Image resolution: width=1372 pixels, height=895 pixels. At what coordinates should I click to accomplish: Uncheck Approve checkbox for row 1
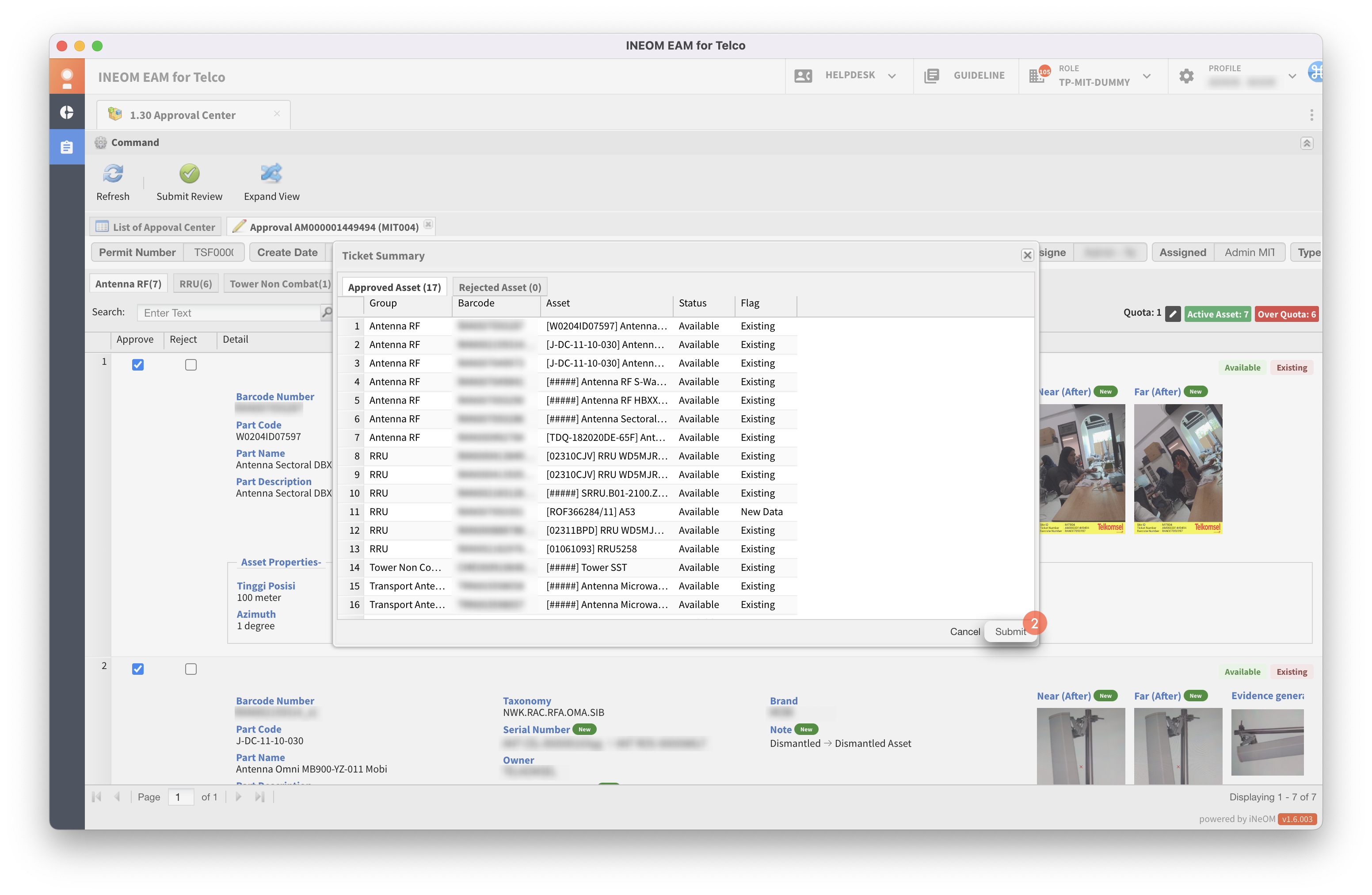point(138,365)
